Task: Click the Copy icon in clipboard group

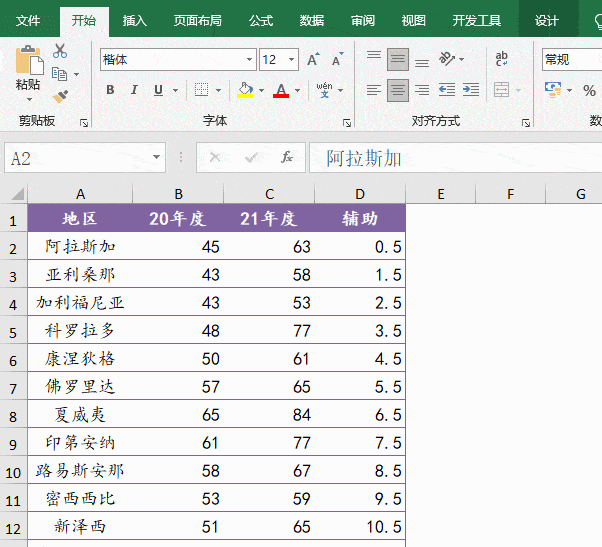Action: 59,74
